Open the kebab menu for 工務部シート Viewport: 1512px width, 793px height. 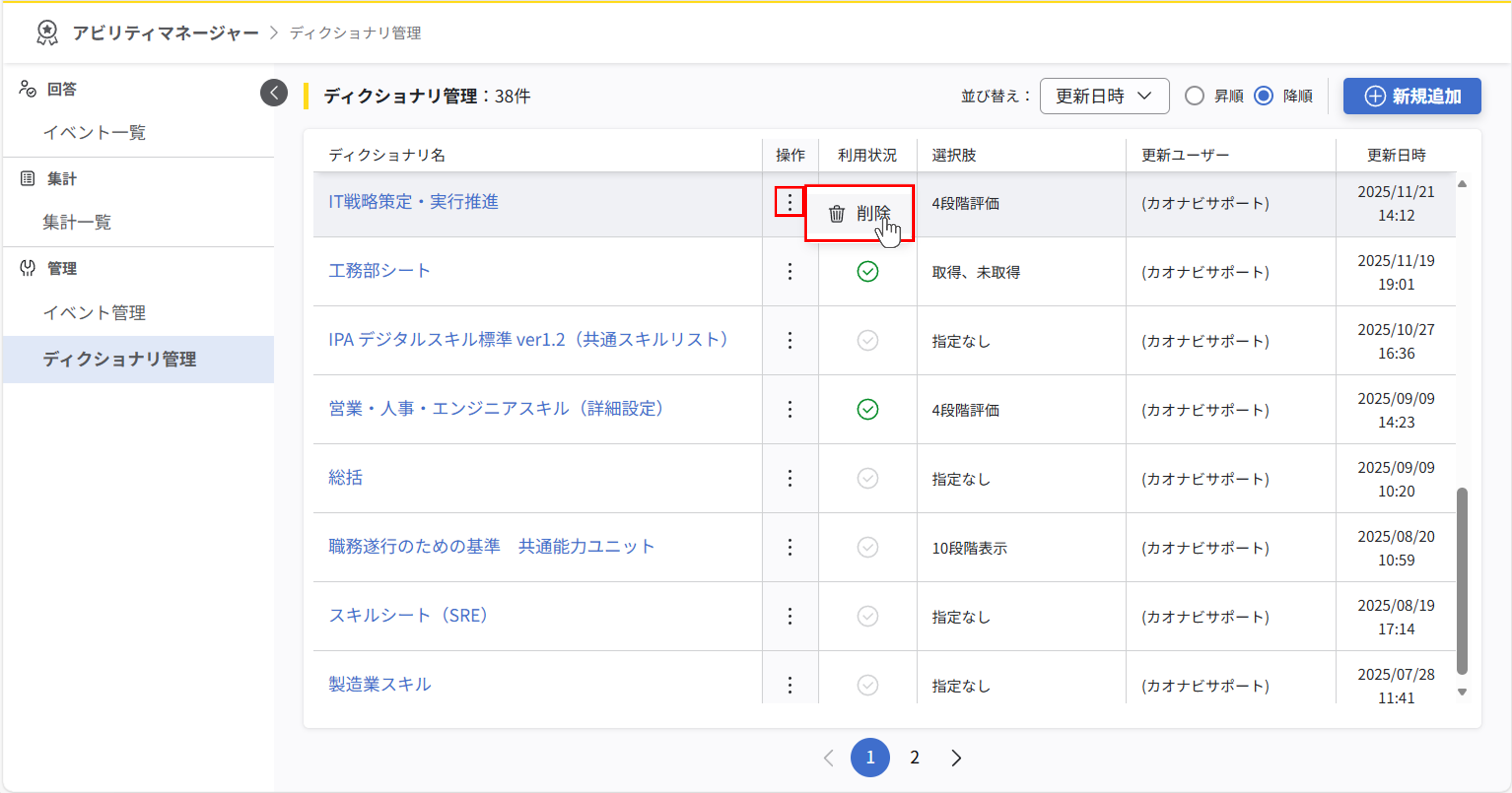789,272
